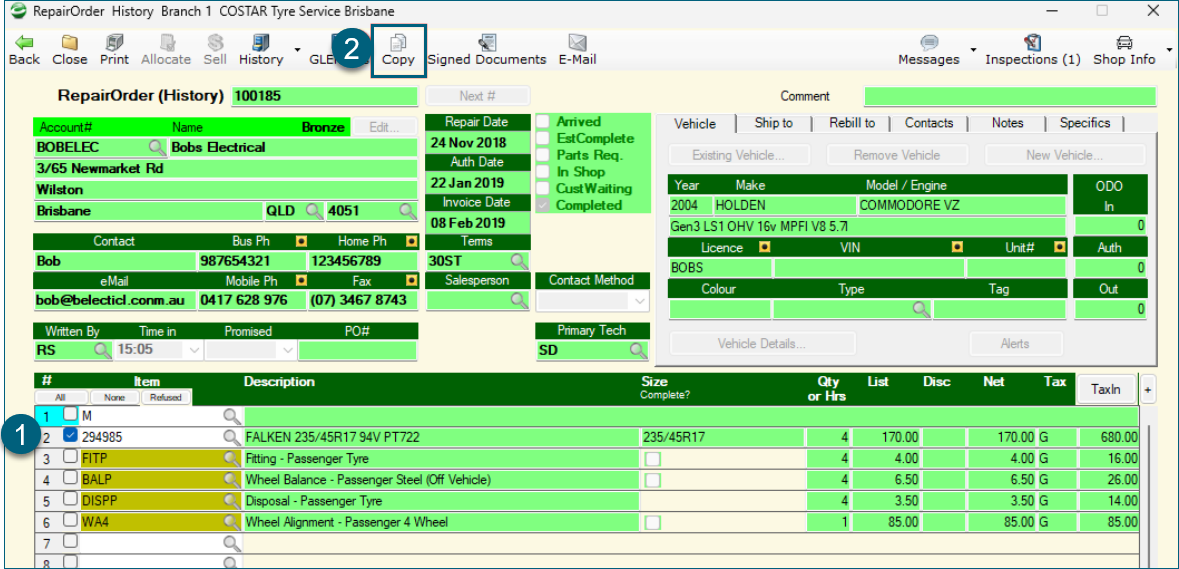
Task: Switch to the Ship to tab
Action: coord(774,123)
